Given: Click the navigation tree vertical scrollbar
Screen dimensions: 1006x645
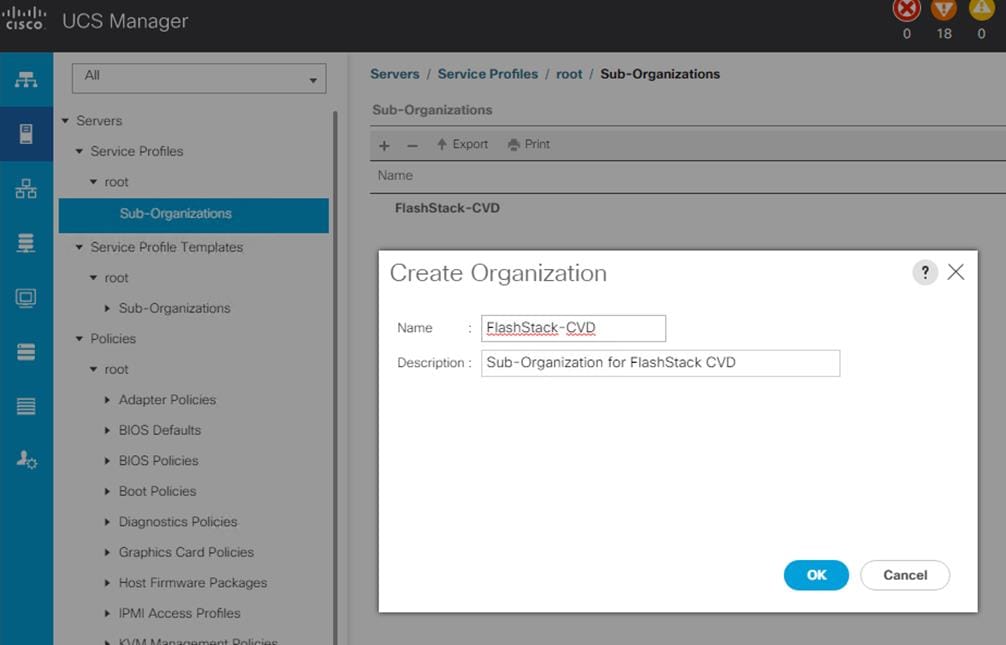Looking at the screenshot, I should tap(334, 377).
